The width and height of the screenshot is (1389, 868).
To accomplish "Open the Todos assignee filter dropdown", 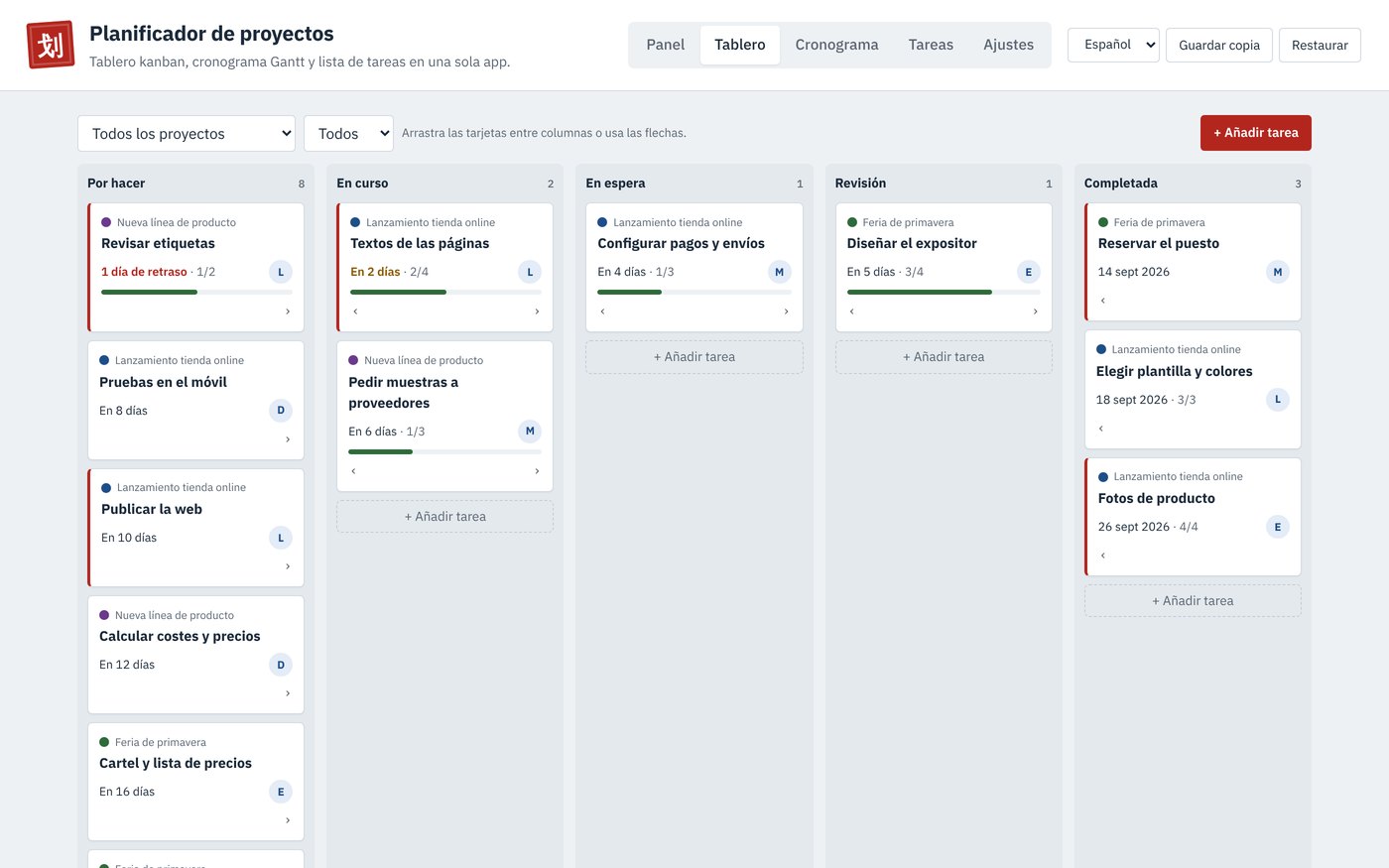I will 348,133.
